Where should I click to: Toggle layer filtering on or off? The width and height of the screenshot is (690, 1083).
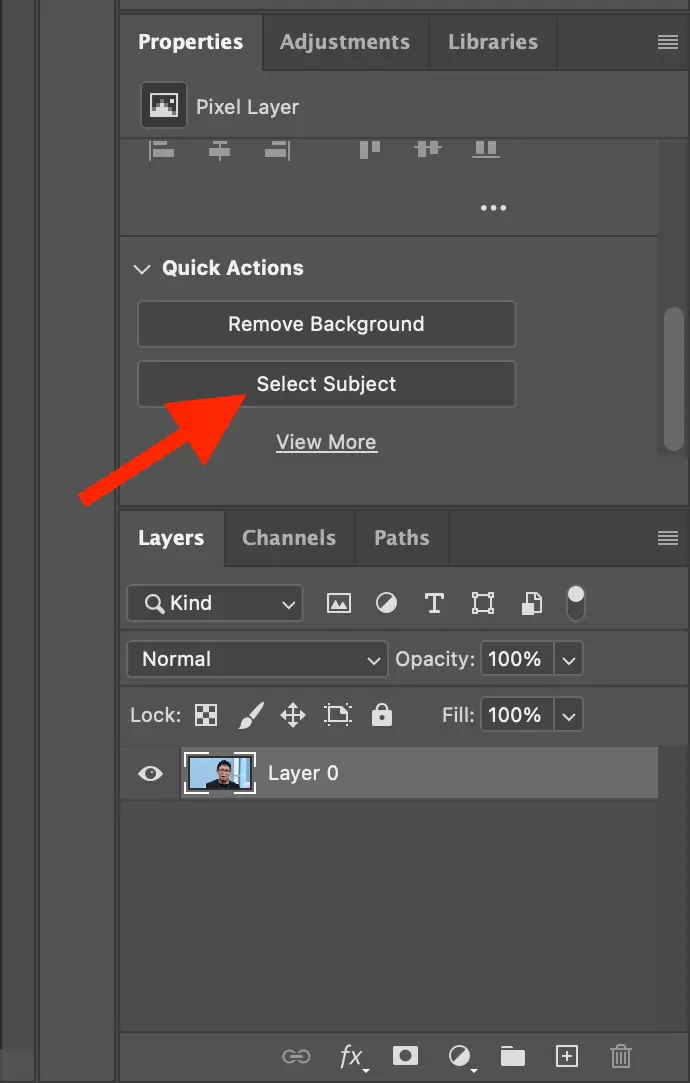tap(576, 602)
